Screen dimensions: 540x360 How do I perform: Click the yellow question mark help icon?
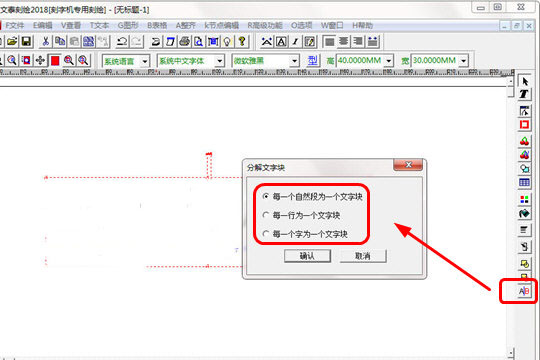[x=242, y=42]
